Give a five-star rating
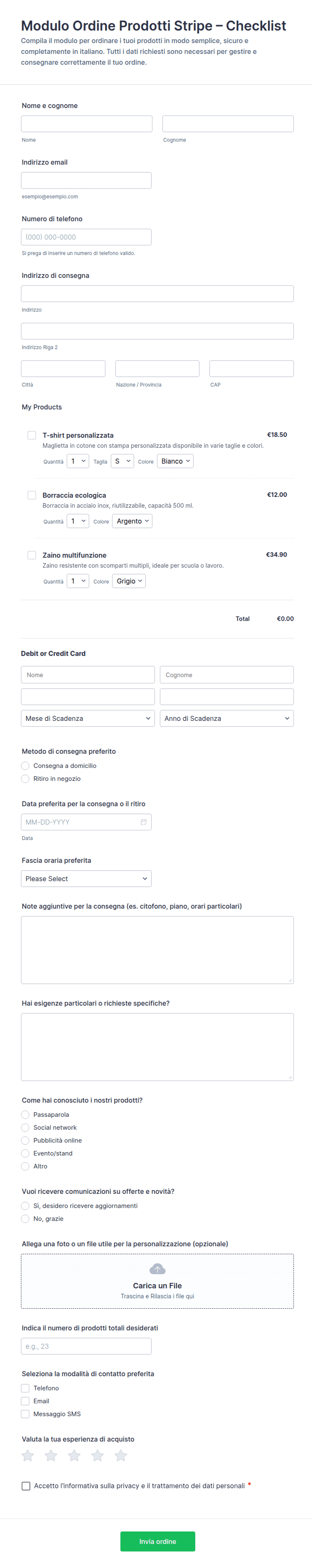This screenshot has width=312, height=1568. 121,1455
